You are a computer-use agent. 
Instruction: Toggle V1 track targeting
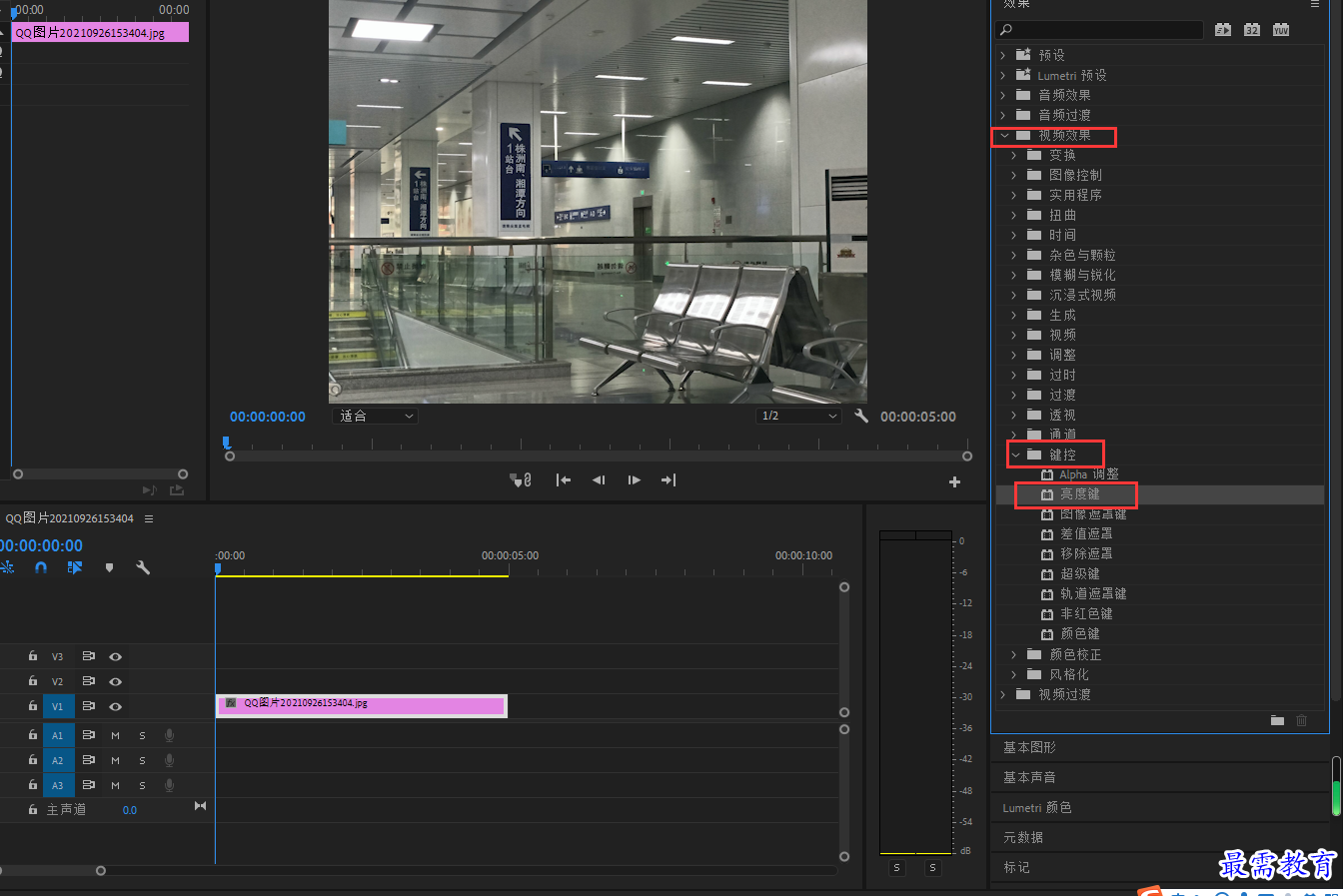click(57, 706)
